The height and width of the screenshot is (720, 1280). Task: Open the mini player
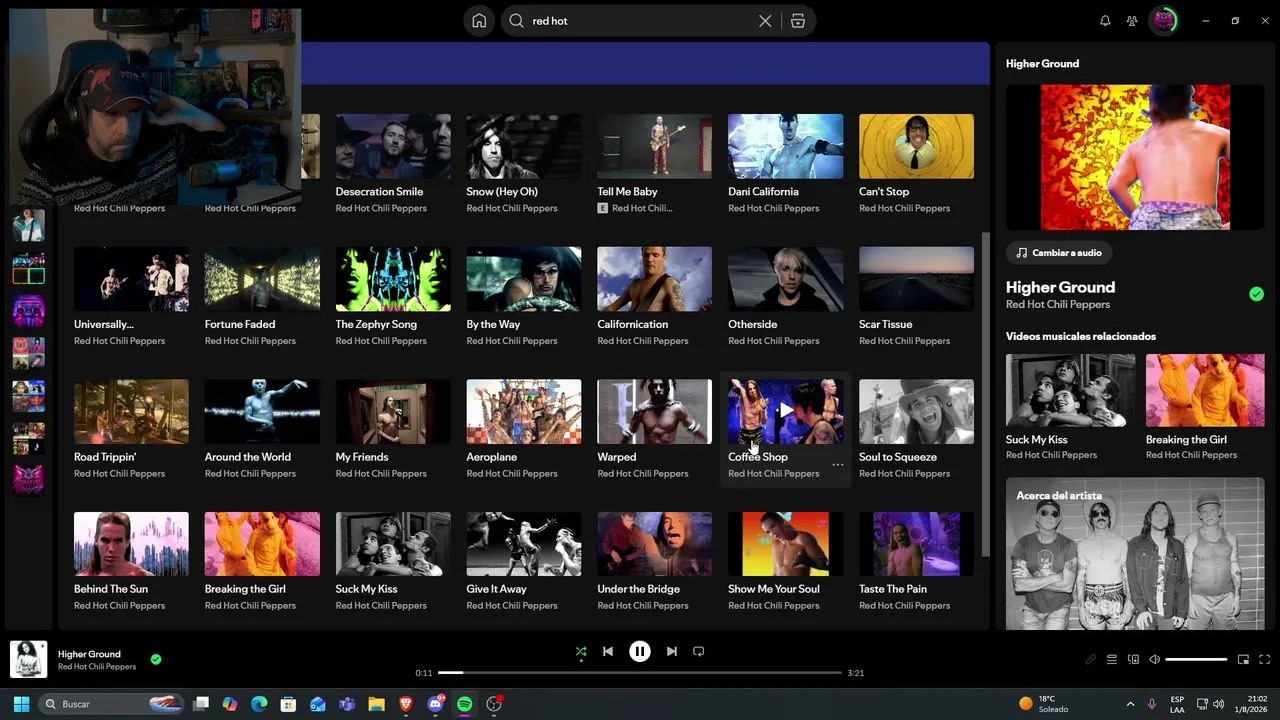click(1243, 660)
